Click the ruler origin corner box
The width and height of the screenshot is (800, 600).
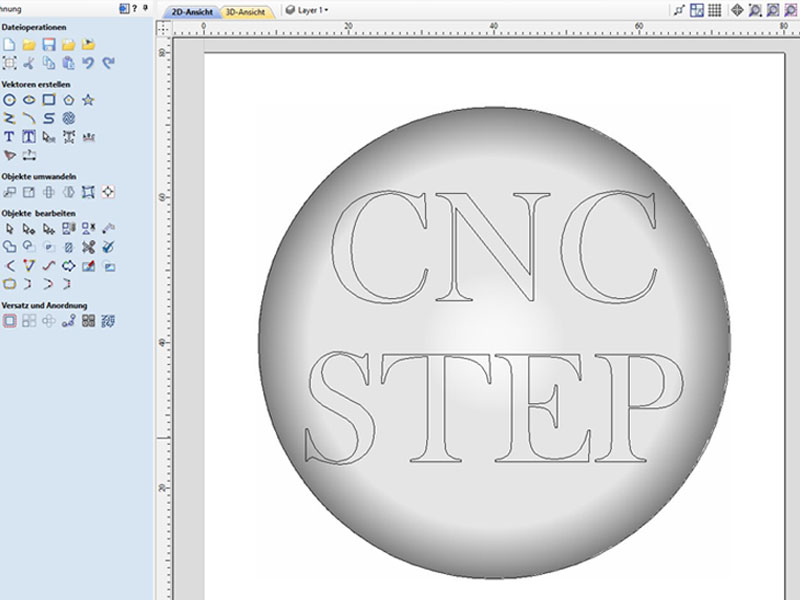coord(163,29)
